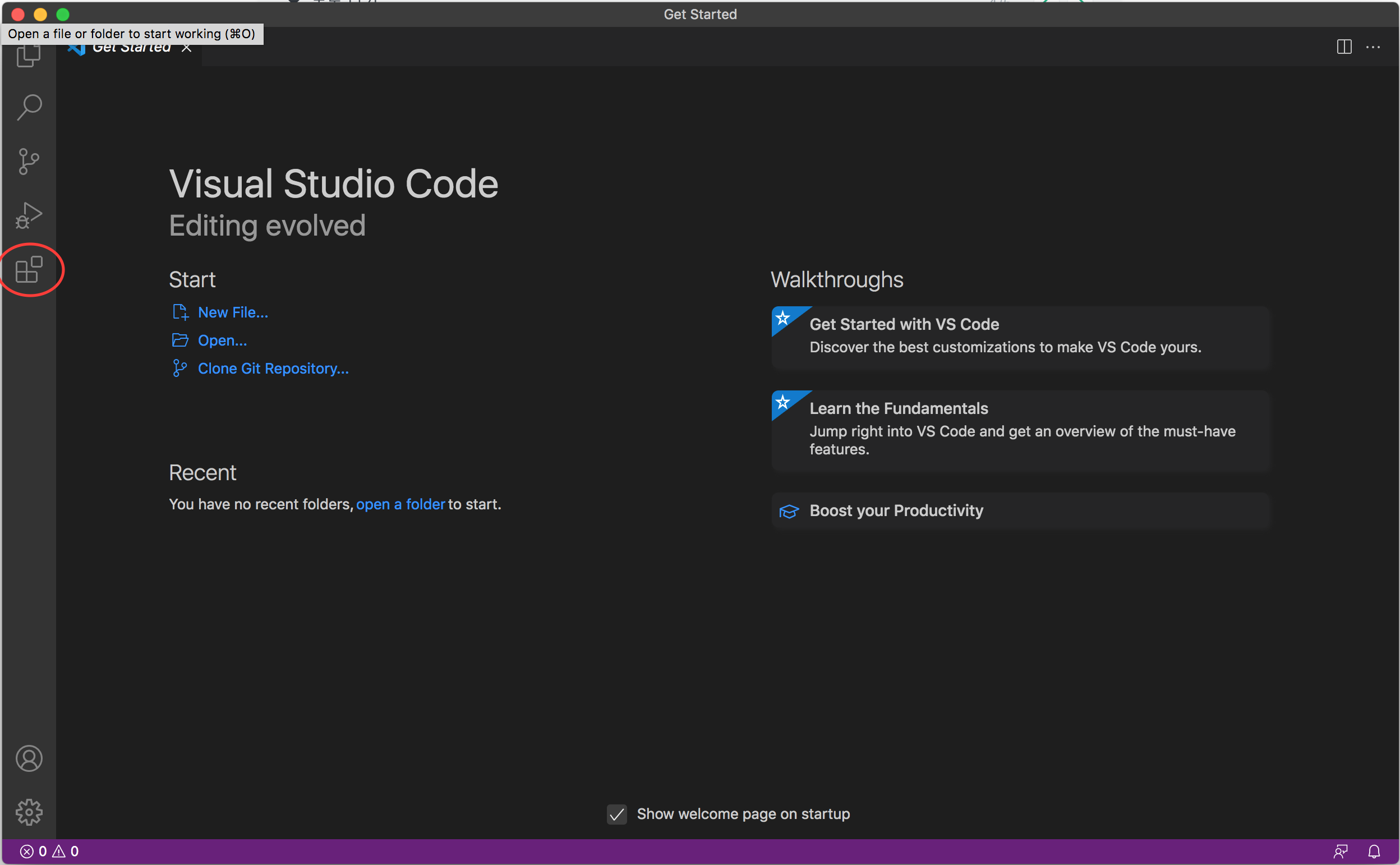
Task: Click the open a folder link
Action: (x=400, y=504)
